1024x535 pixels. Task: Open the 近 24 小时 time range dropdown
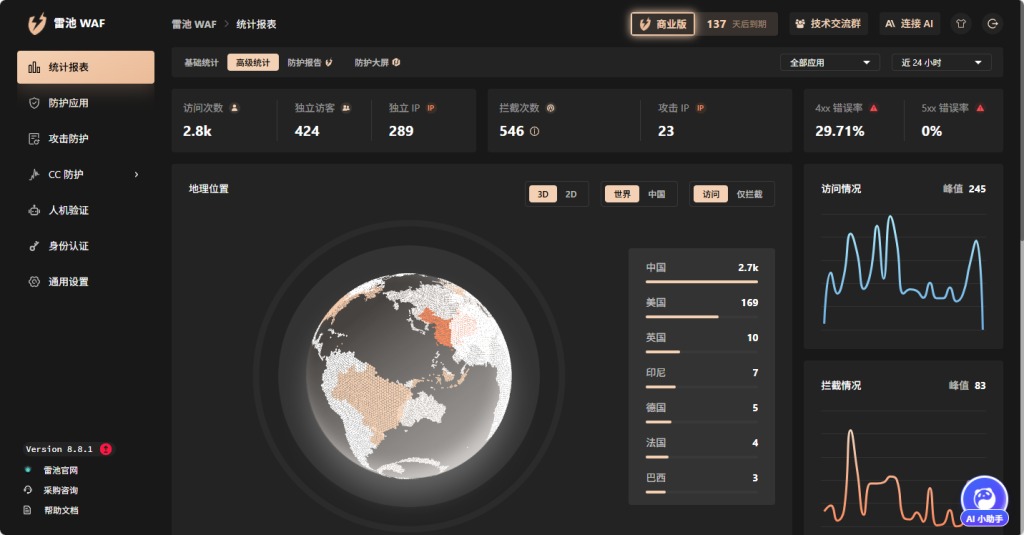[941, 63]
